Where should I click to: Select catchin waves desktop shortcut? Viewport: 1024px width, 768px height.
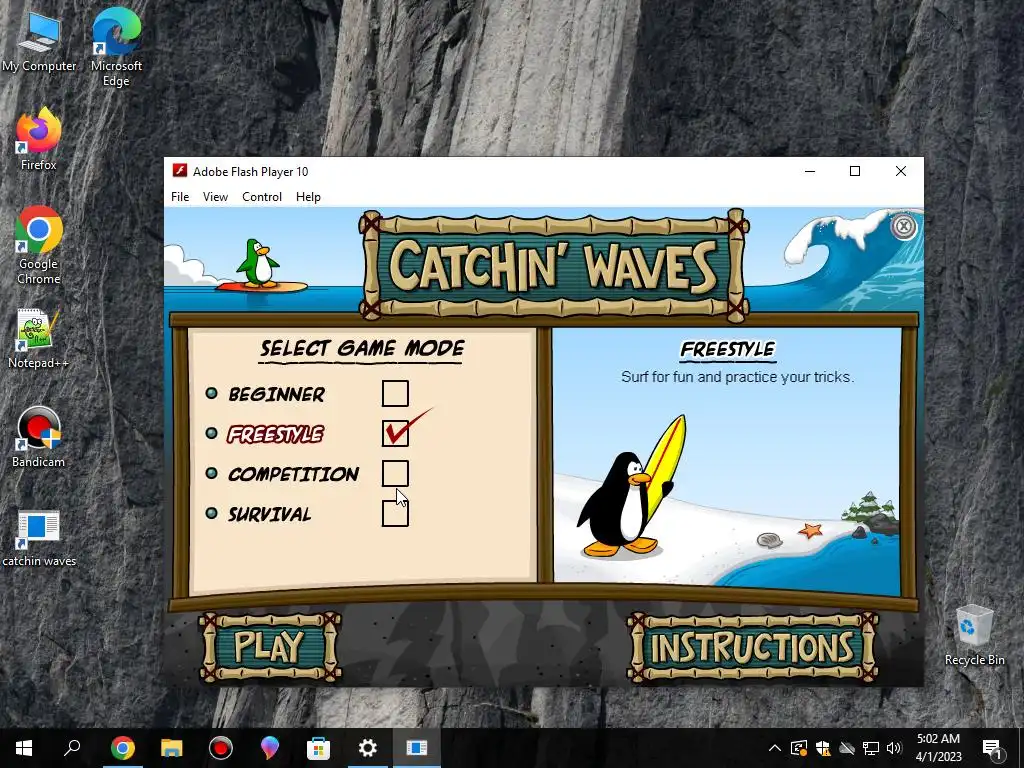pyautogui.click(x=39, y=537)
